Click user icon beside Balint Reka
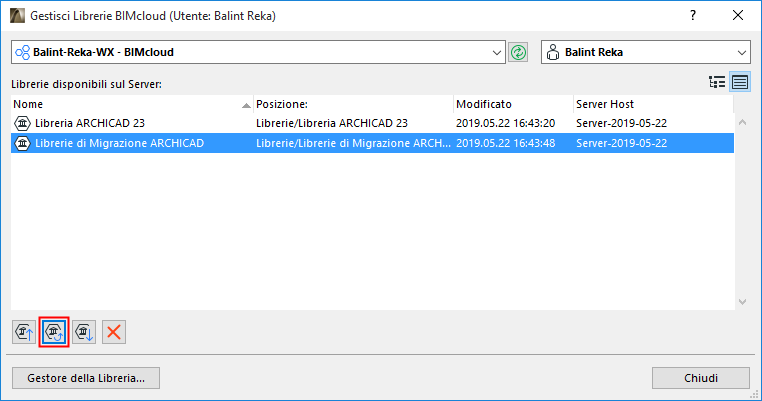Viewport: 762px width, 401px height. point(553,52)
